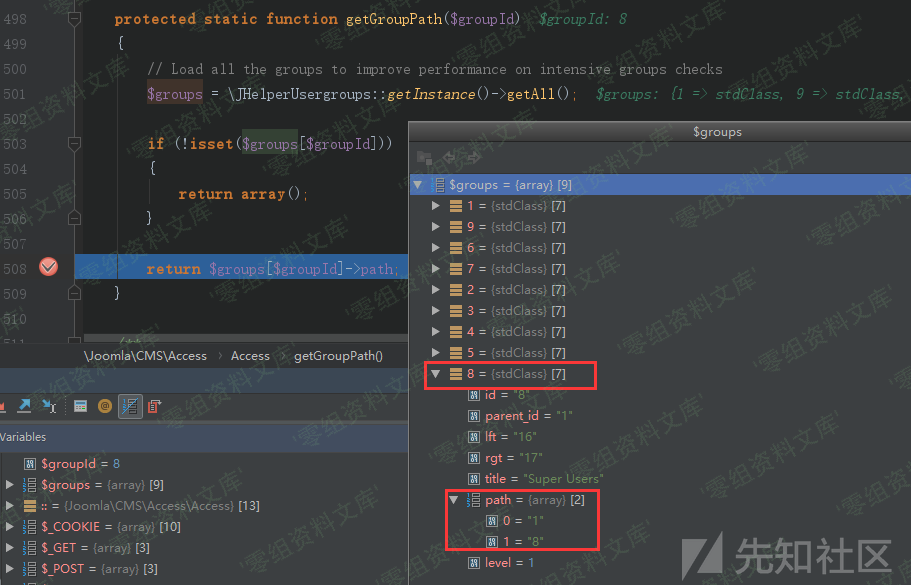
Task: Select the getGroupPath() breadcrumb
Action: click(338, 356)
